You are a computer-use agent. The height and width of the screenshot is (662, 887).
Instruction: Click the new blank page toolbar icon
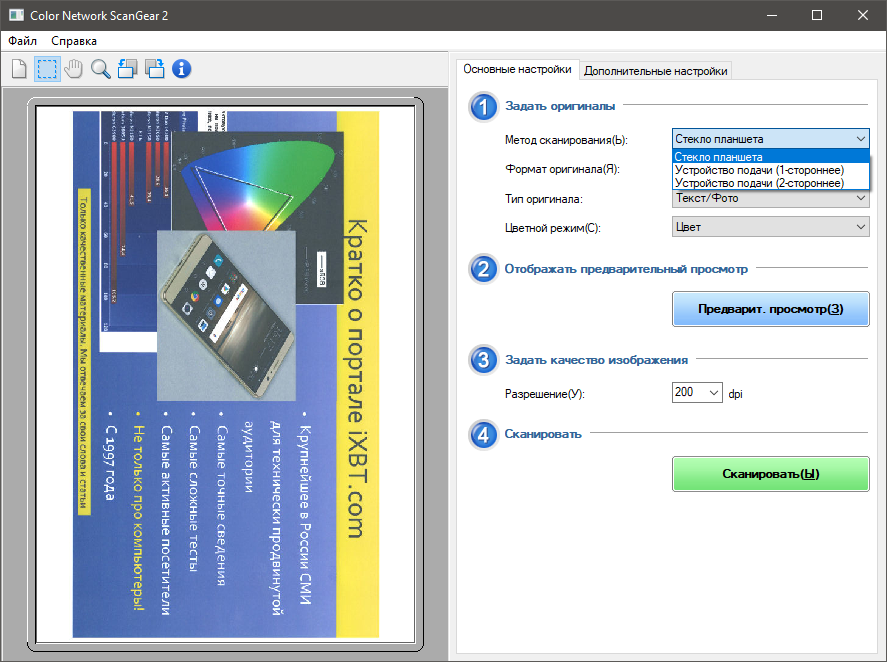(19, 70)
